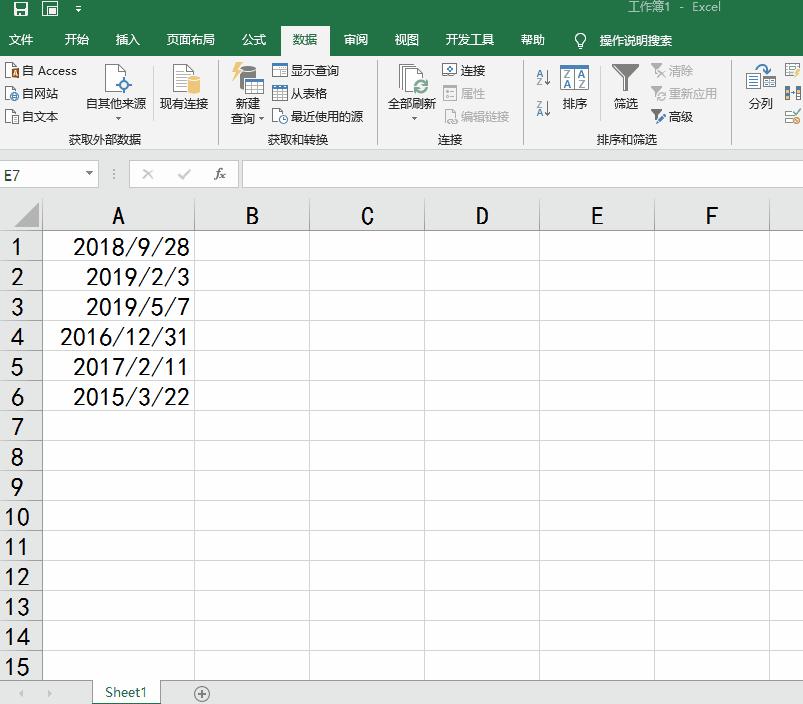Viewport: 803px width, 704px height.
Task: Open 现有连接 dialog
Action: (183, 92)
